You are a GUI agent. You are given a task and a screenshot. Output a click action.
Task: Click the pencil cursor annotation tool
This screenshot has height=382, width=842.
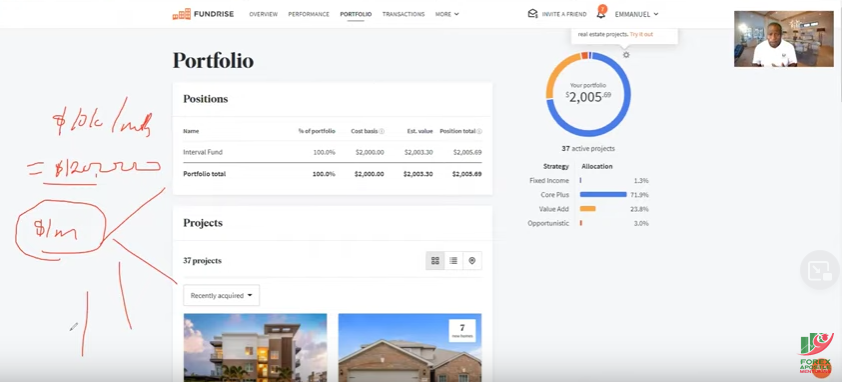(74, 326)
